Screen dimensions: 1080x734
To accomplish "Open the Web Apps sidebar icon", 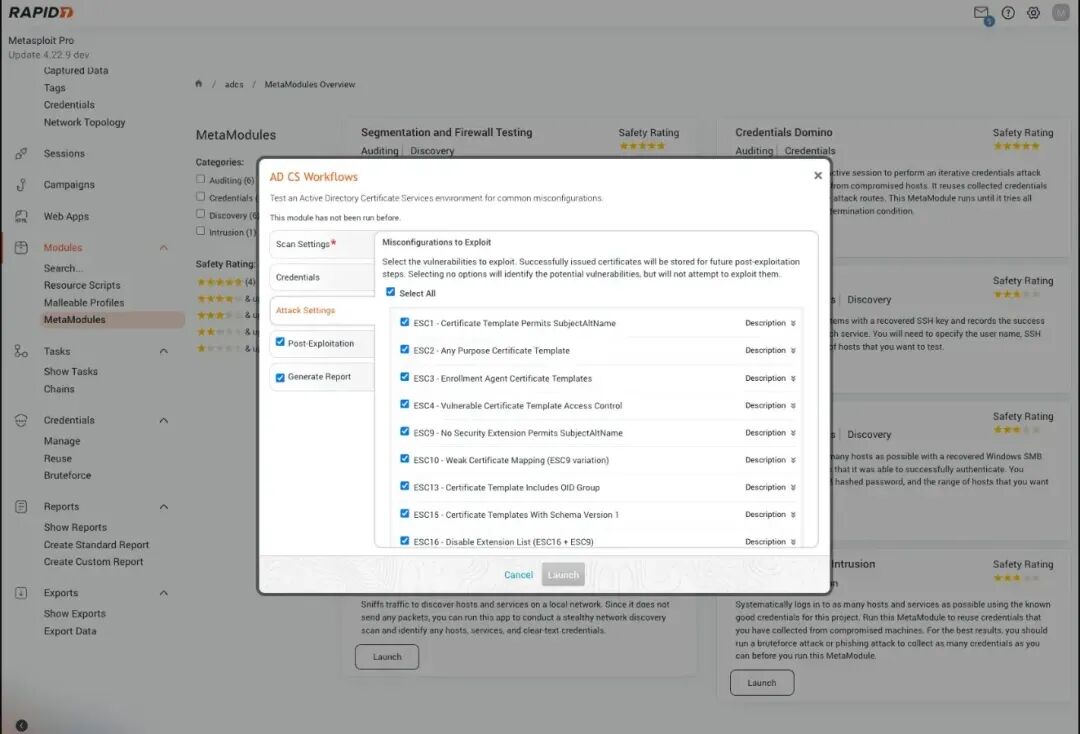I will 22,215.
